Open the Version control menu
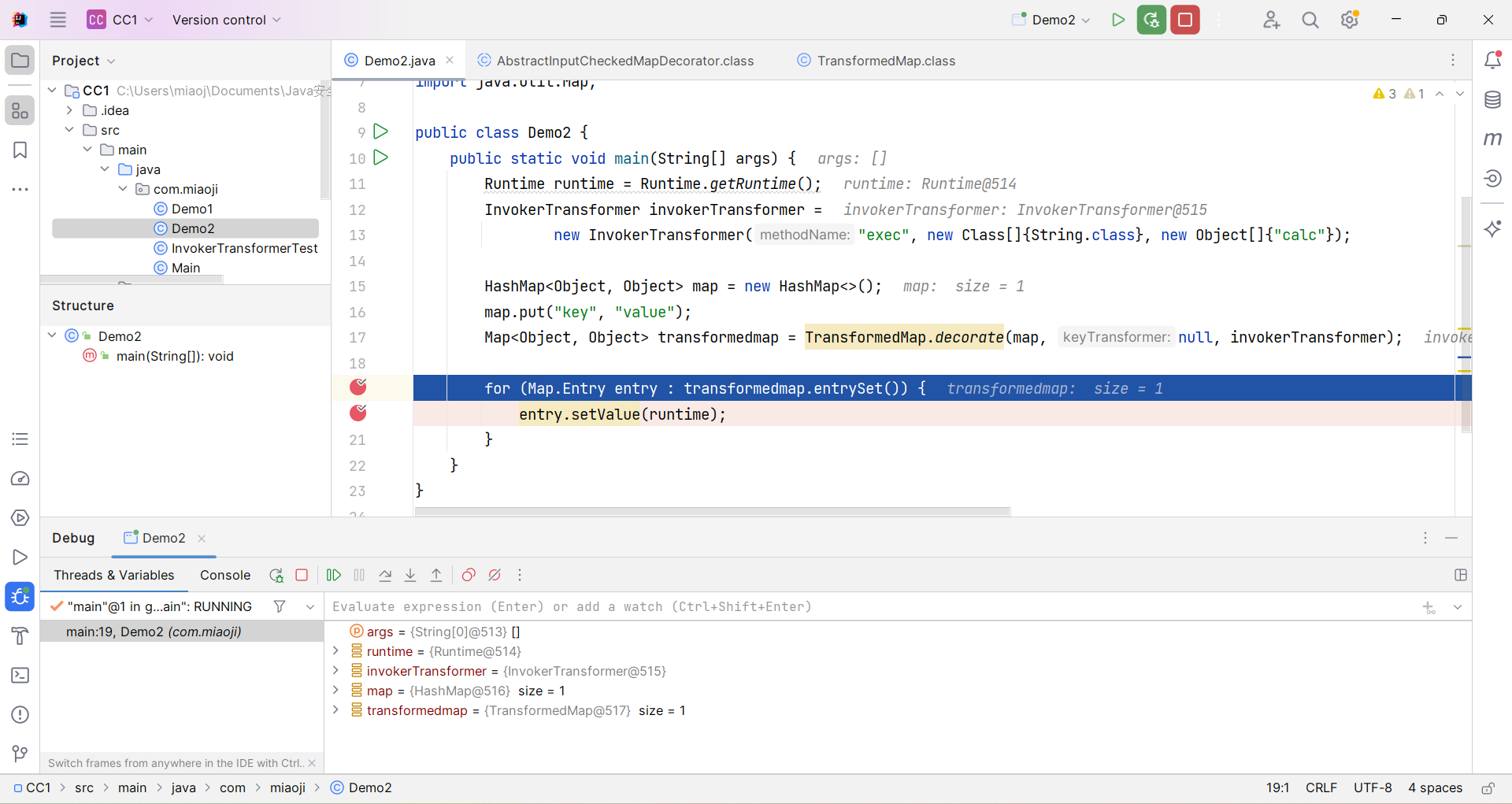The height and width of the screenshot is (804, 1512). pyautogui.click(x=226, y=20)
